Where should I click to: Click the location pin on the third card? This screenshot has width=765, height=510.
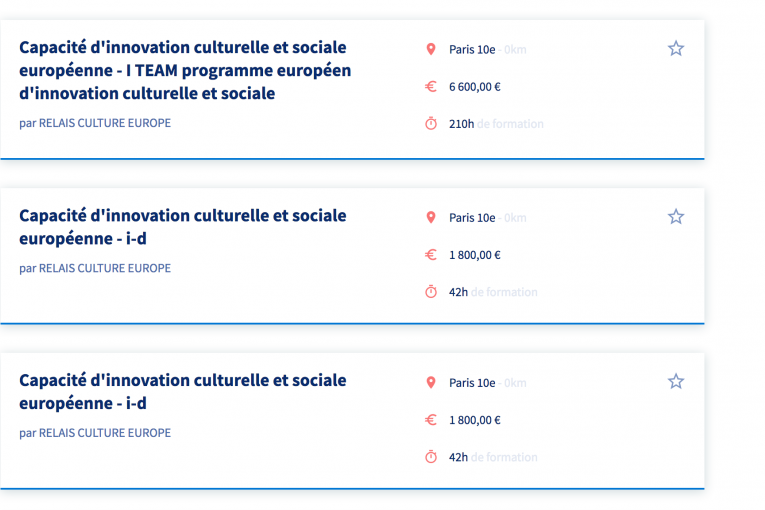pos(431,383)
